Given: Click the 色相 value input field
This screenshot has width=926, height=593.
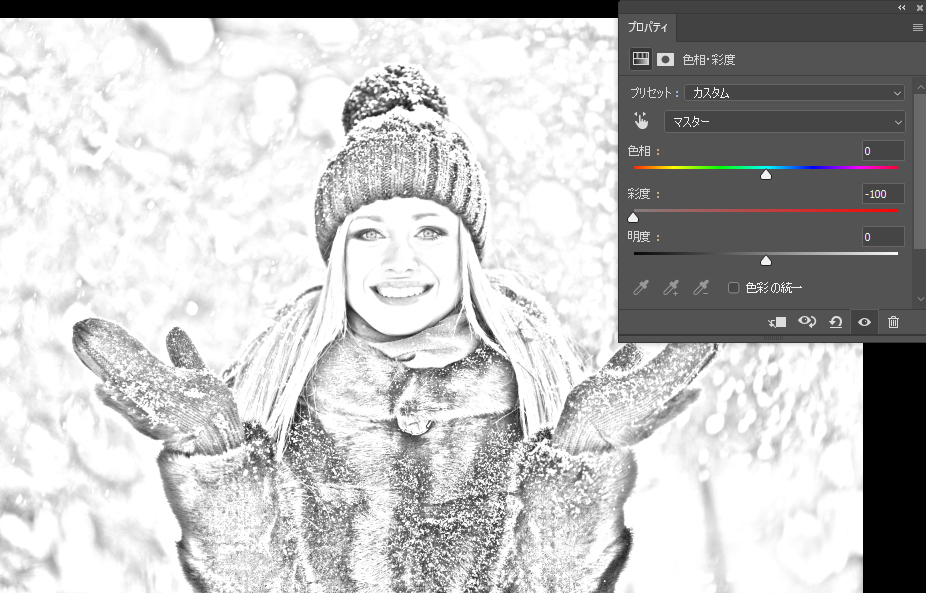Looking at the screenshot, I should 883,151.
